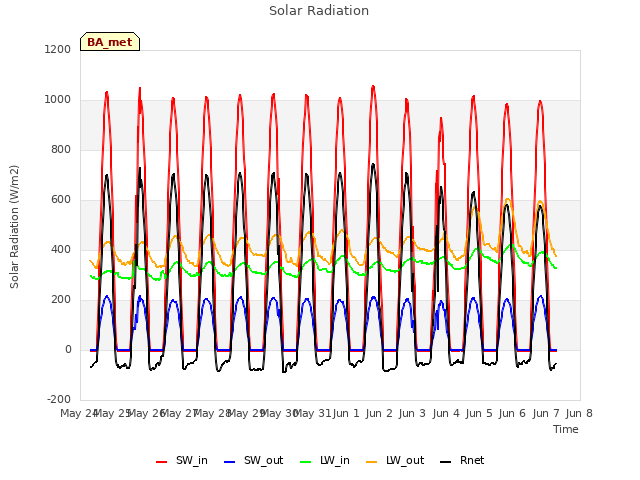Viewport: 640px width, 480px height.
Task: Click the SW_in legend entry
Action: coord(182,460)
